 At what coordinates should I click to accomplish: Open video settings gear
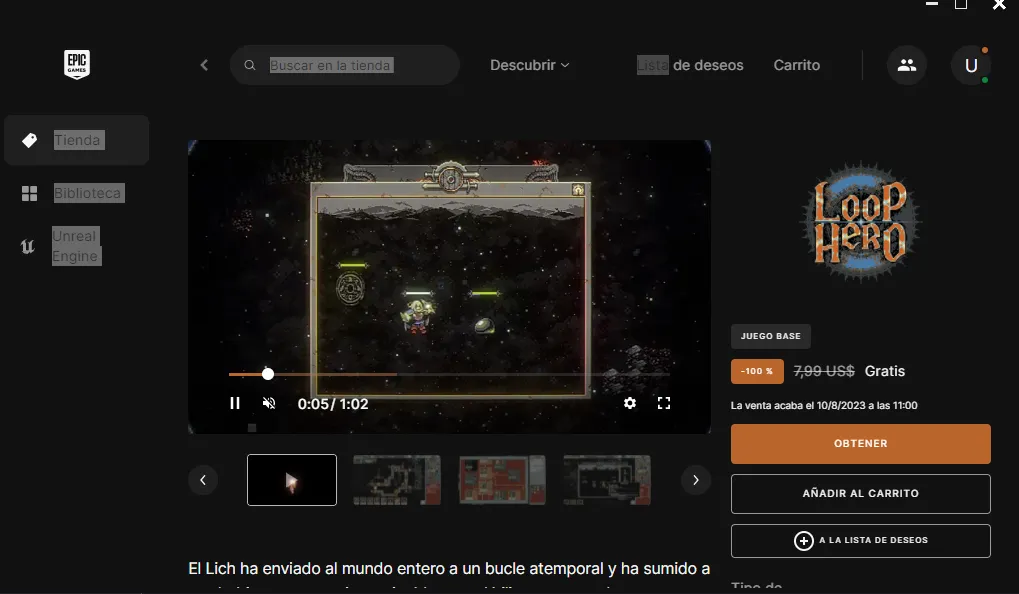630,403
